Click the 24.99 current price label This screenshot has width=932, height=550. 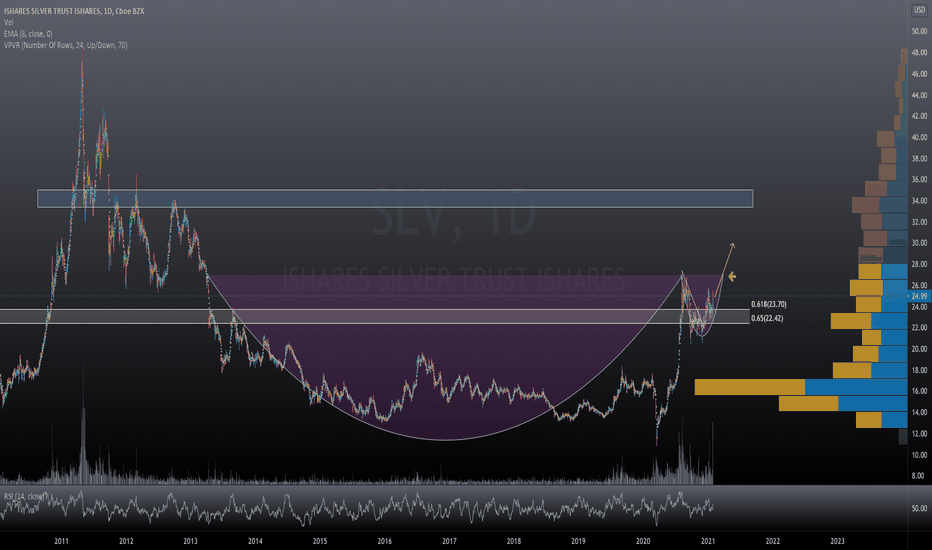pyautogui.click(x=919, y=296)
